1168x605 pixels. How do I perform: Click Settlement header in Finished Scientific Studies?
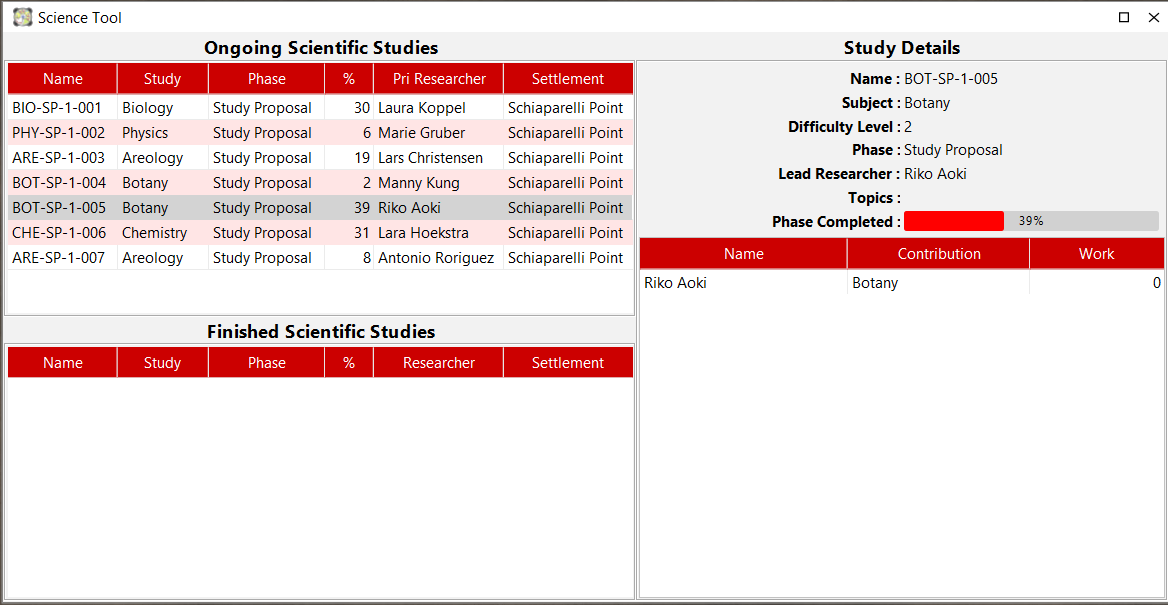point(568,363)
